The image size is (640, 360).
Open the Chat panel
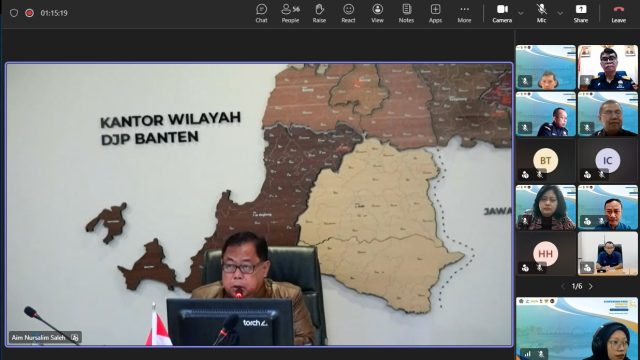pos(261,13)
